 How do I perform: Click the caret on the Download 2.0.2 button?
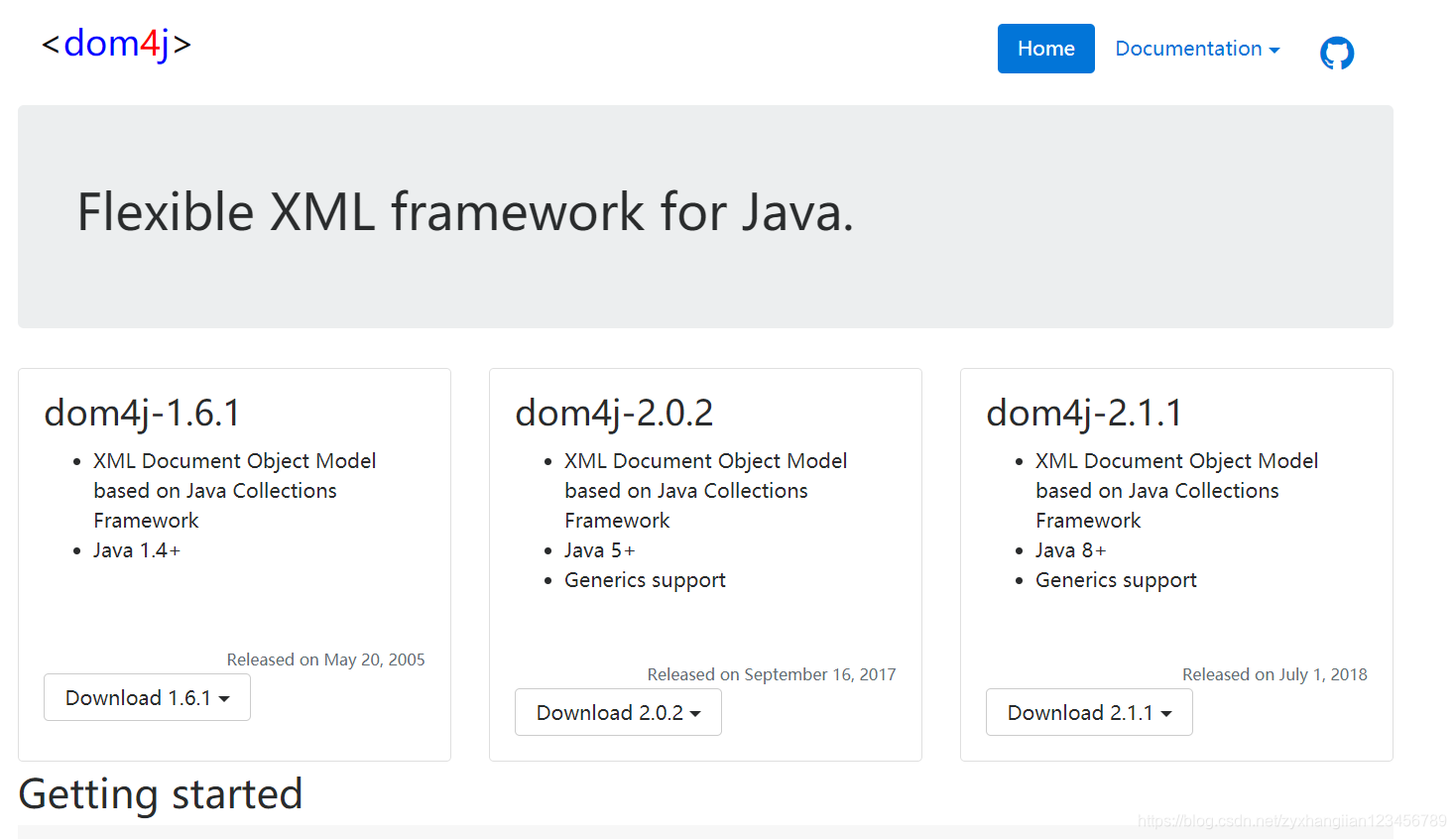coord(695,715)
